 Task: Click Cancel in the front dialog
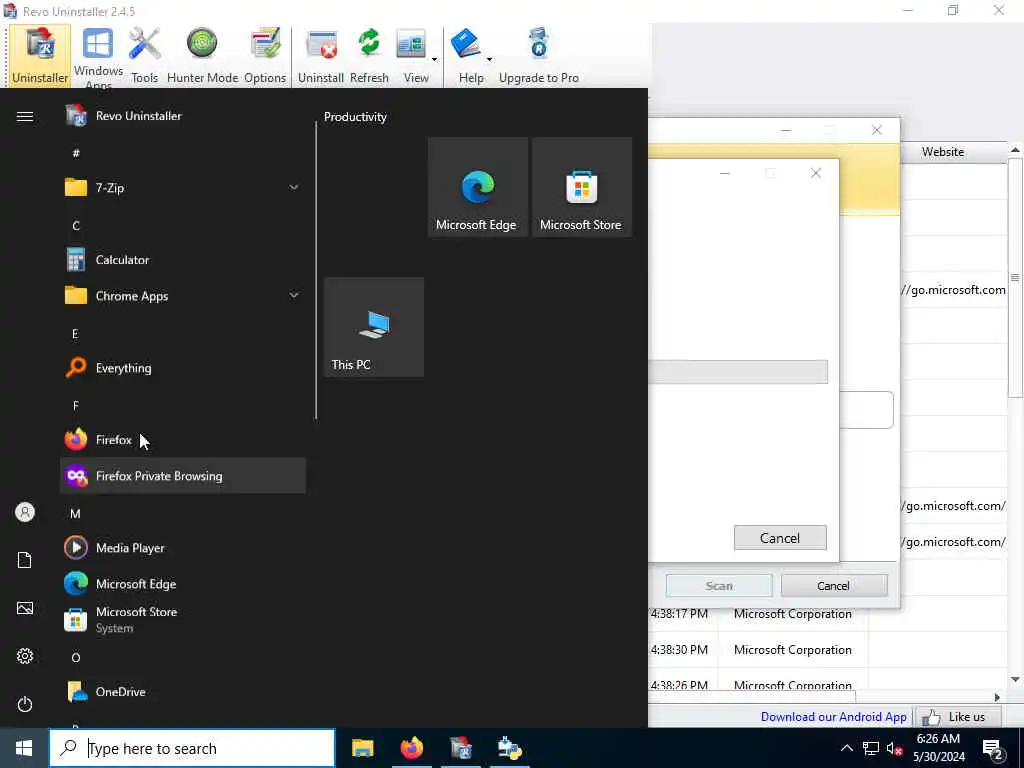pos(780,538)
